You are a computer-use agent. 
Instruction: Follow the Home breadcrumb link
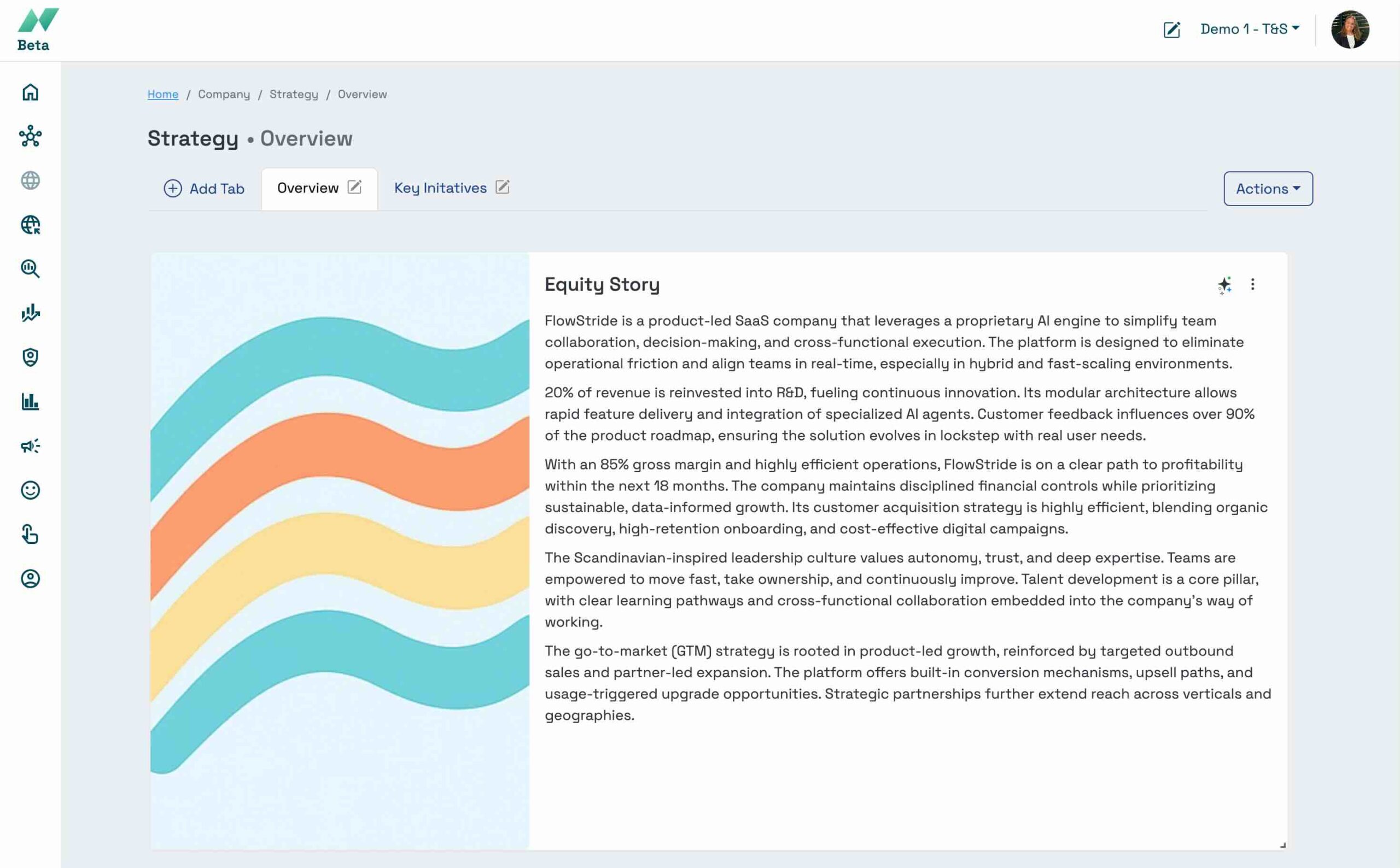[163, 94]
